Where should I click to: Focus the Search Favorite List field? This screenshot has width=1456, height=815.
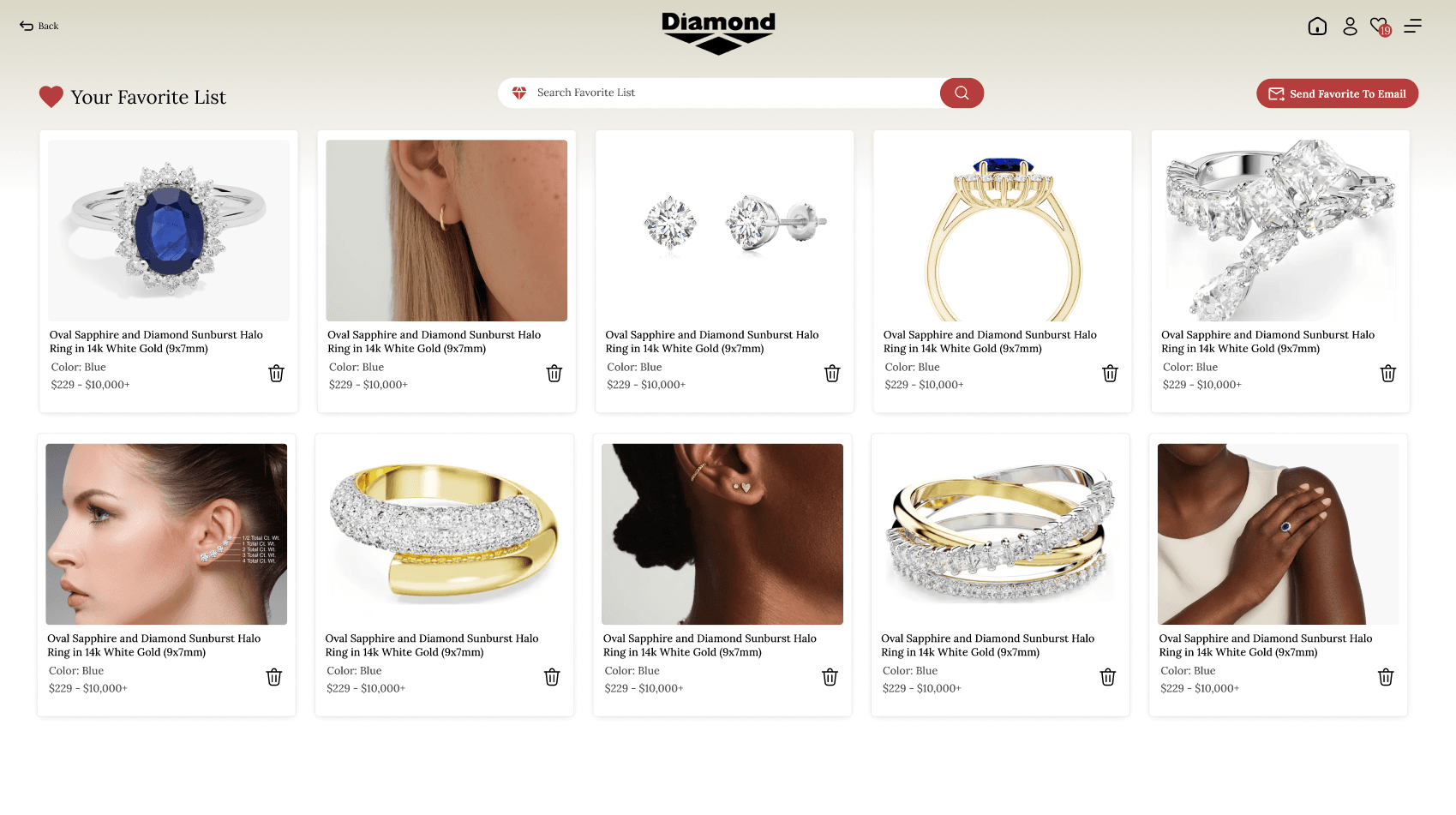[x=720, y=93]
